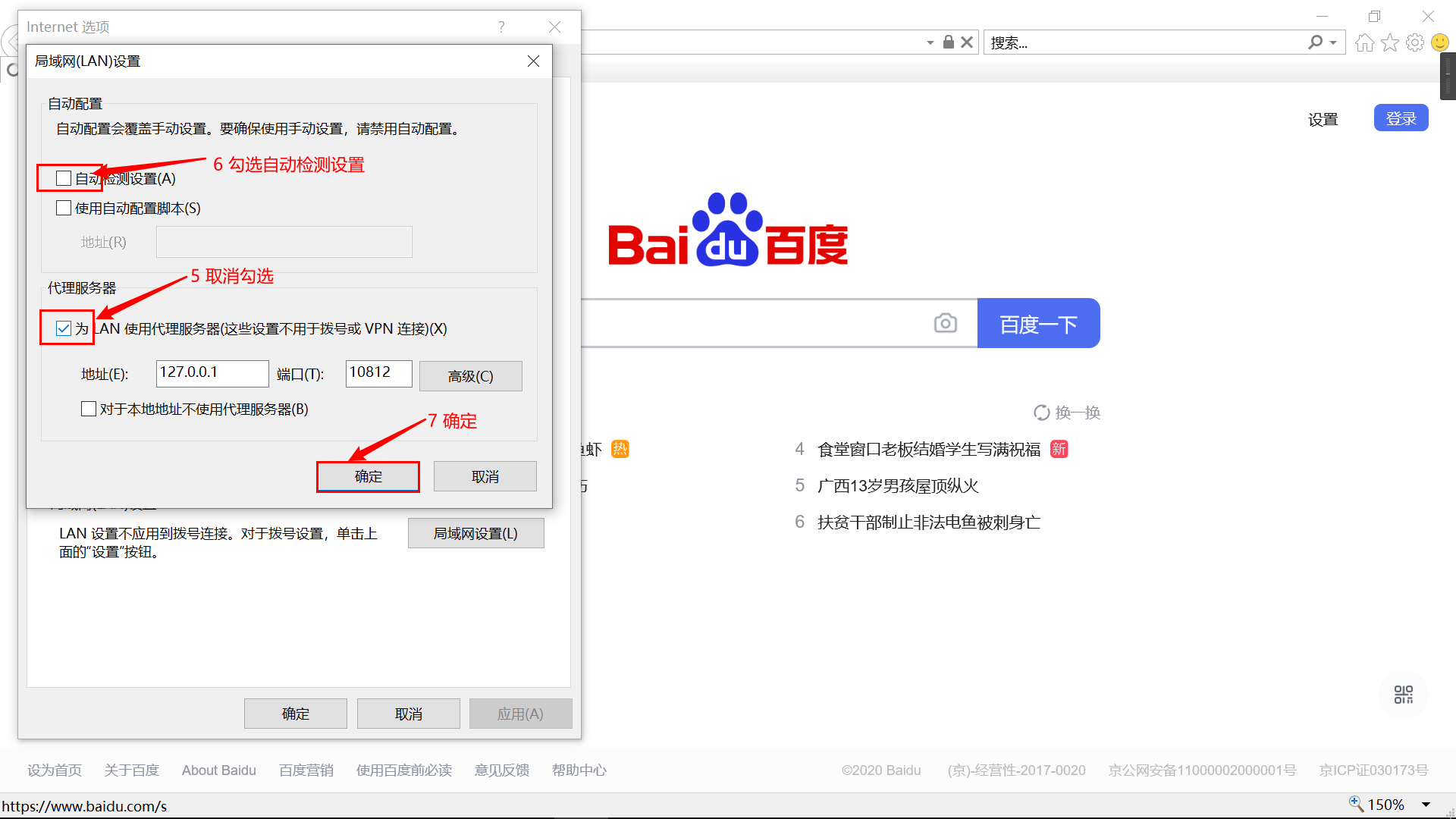Click the camera image-search icon on Baidu
Viewport: 1456px width, 819px height.
point(945,323)
